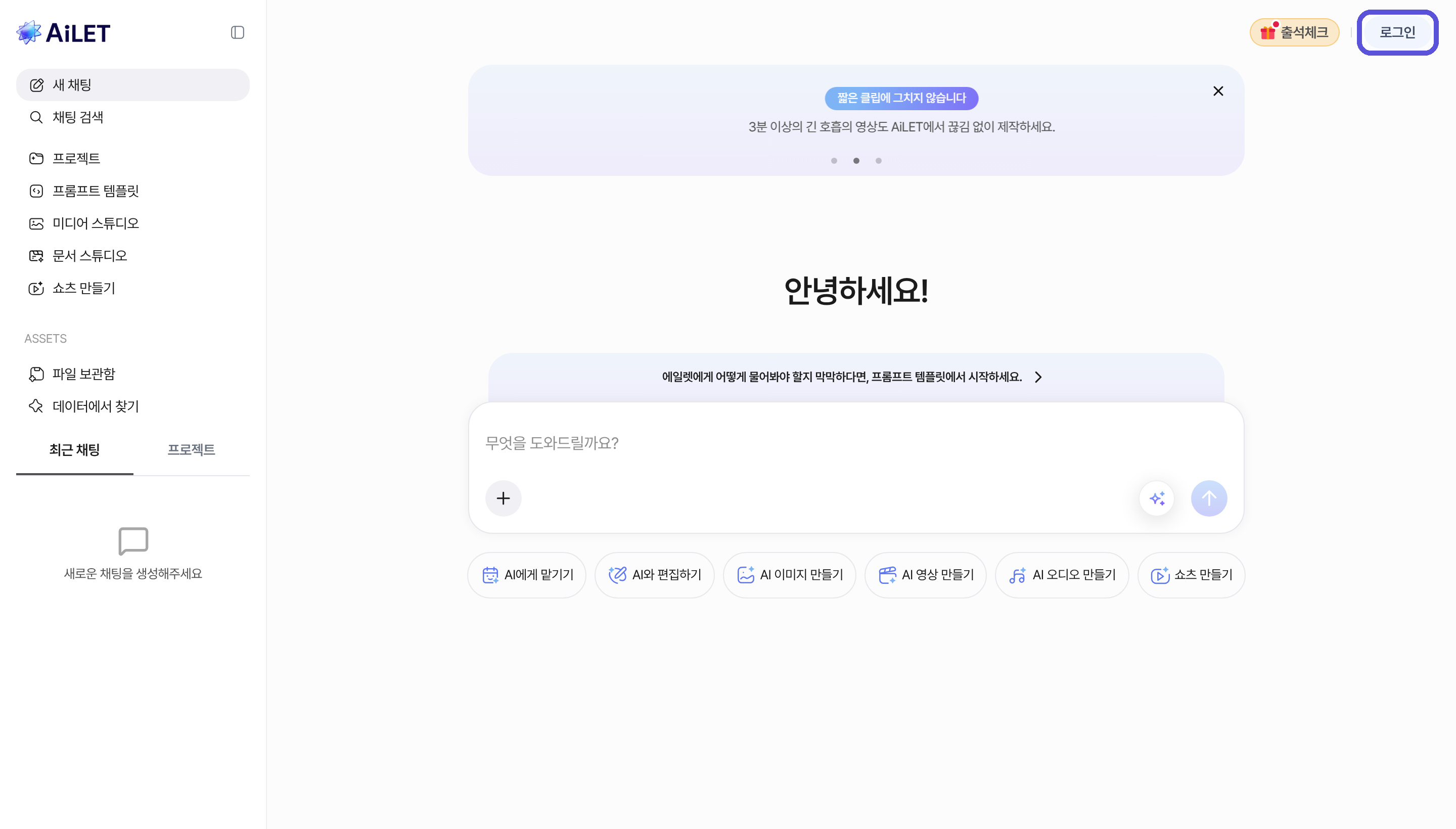
Task: Choose AI 오디오 만들기 chip
Action: click(x=1062, y=575)
